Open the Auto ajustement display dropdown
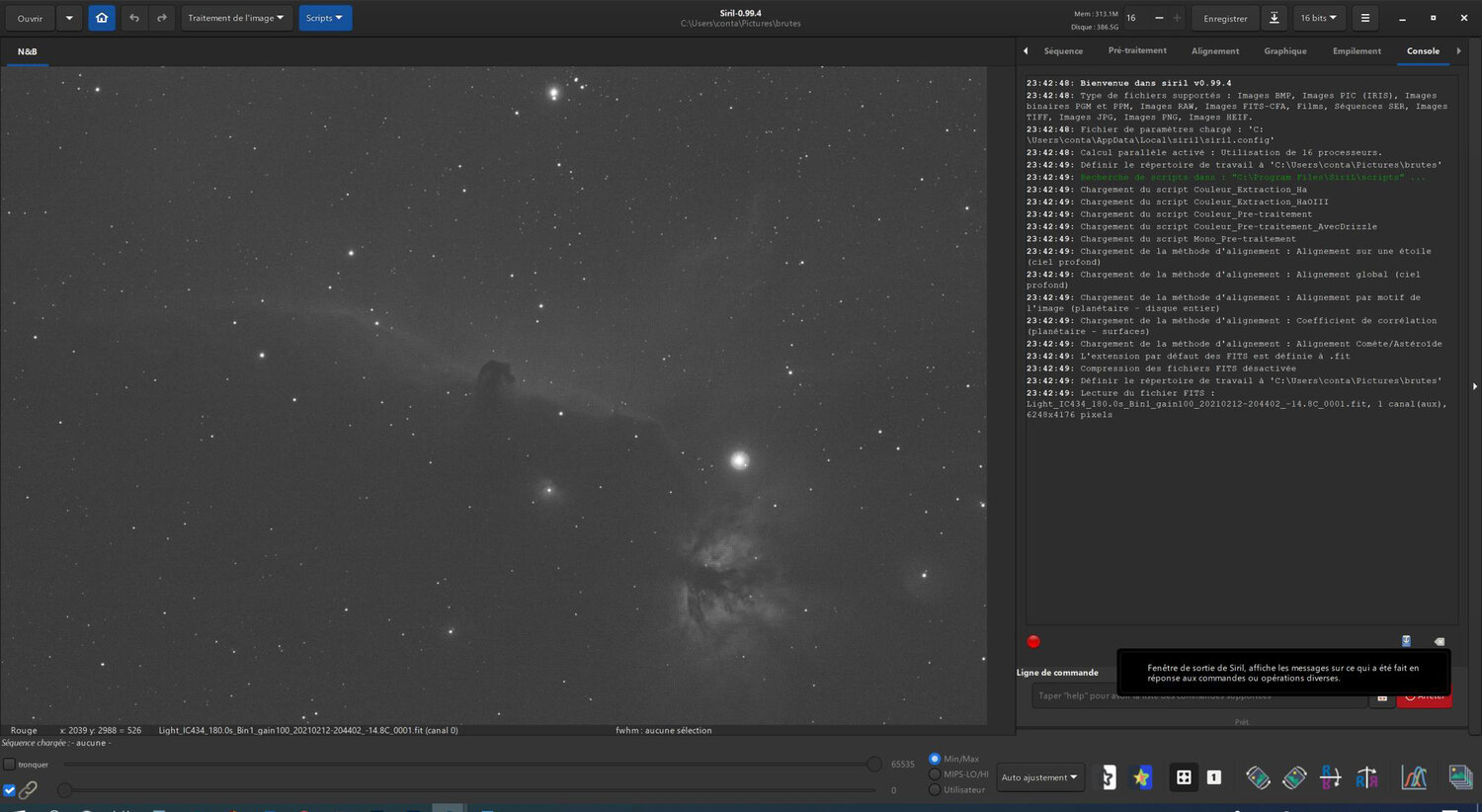Screen dimensions: 1482x812 (1039, 777)
